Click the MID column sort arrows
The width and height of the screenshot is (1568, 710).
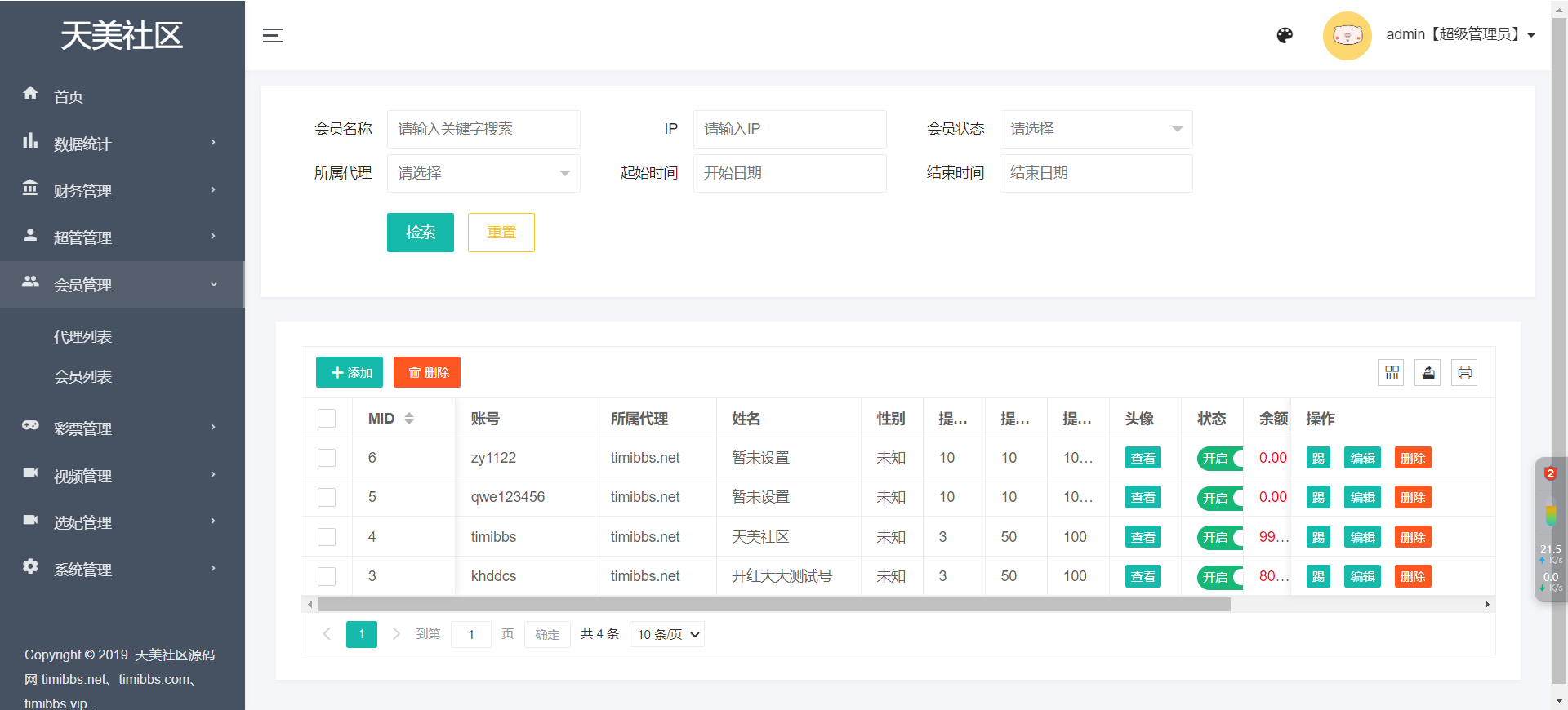(409, 419)
